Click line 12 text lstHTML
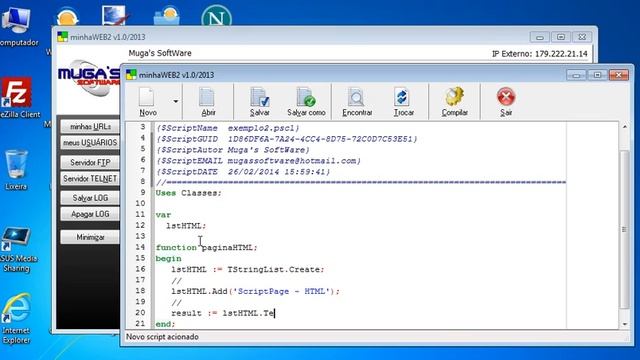 point(186,226)
